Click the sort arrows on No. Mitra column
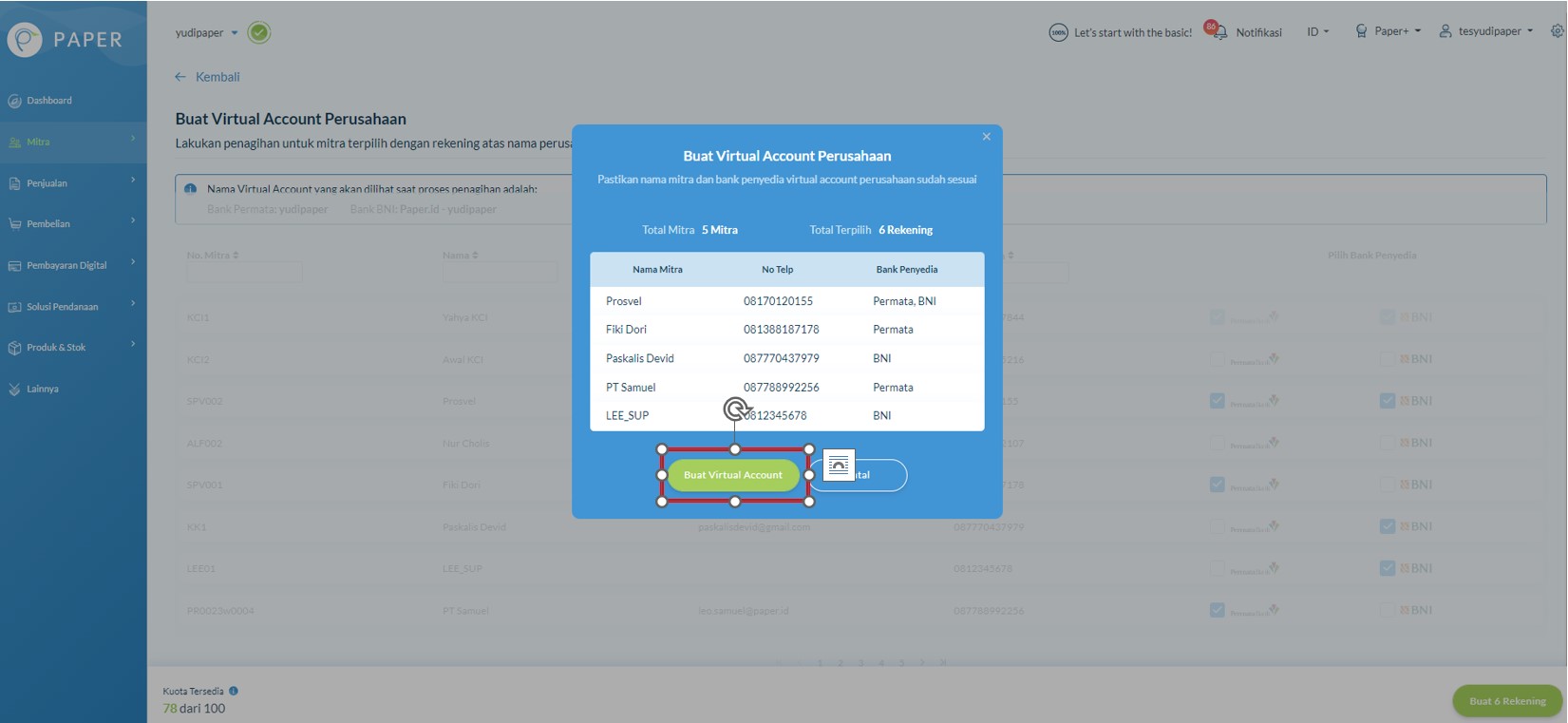This screenshot has height=723, width=1568. coord(236,256)
